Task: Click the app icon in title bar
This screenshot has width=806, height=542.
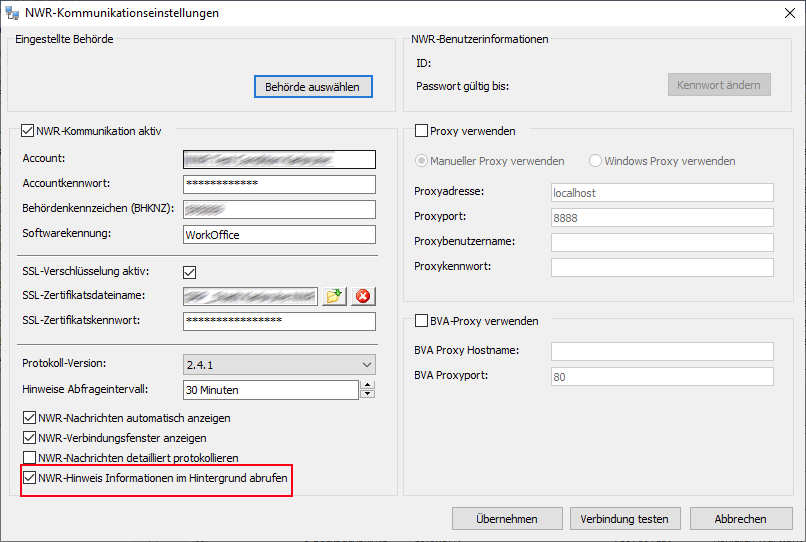Action: [12, 13]
